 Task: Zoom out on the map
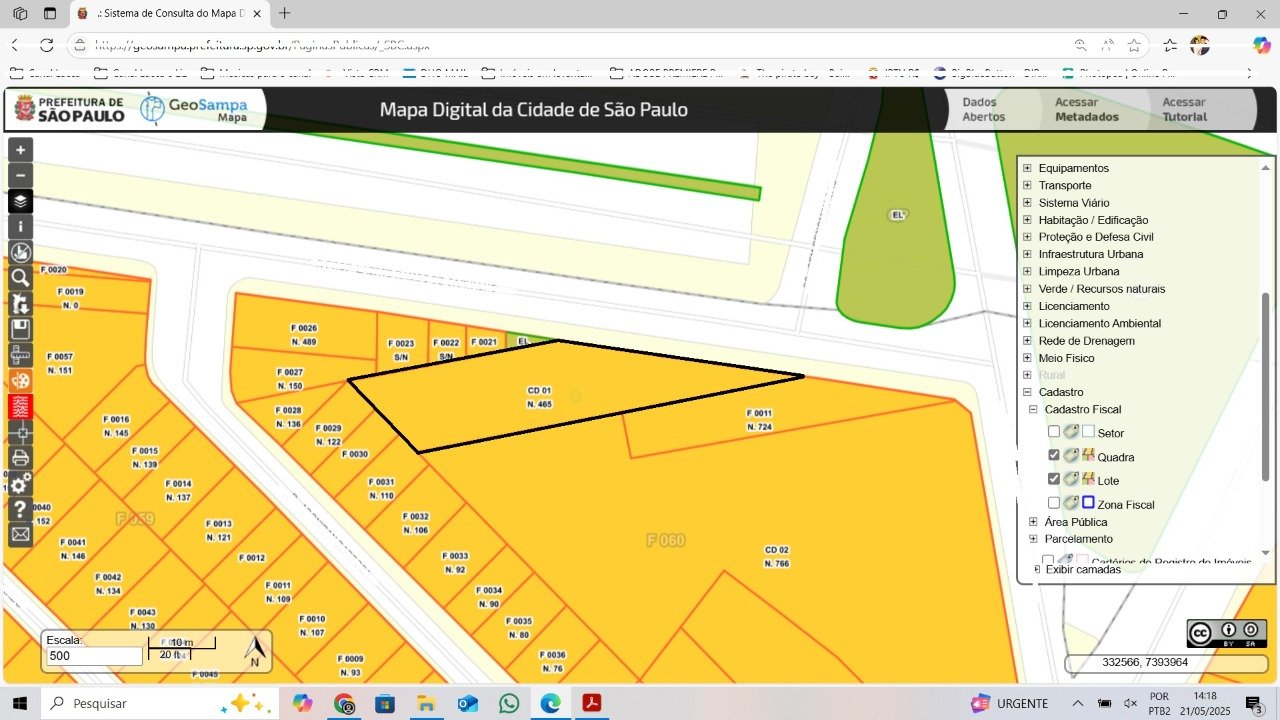(x=20, y=175)
